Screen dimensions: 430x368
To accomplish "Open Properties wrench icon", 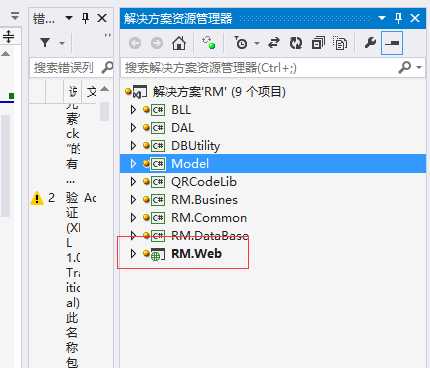I will [x=370, y=43].
